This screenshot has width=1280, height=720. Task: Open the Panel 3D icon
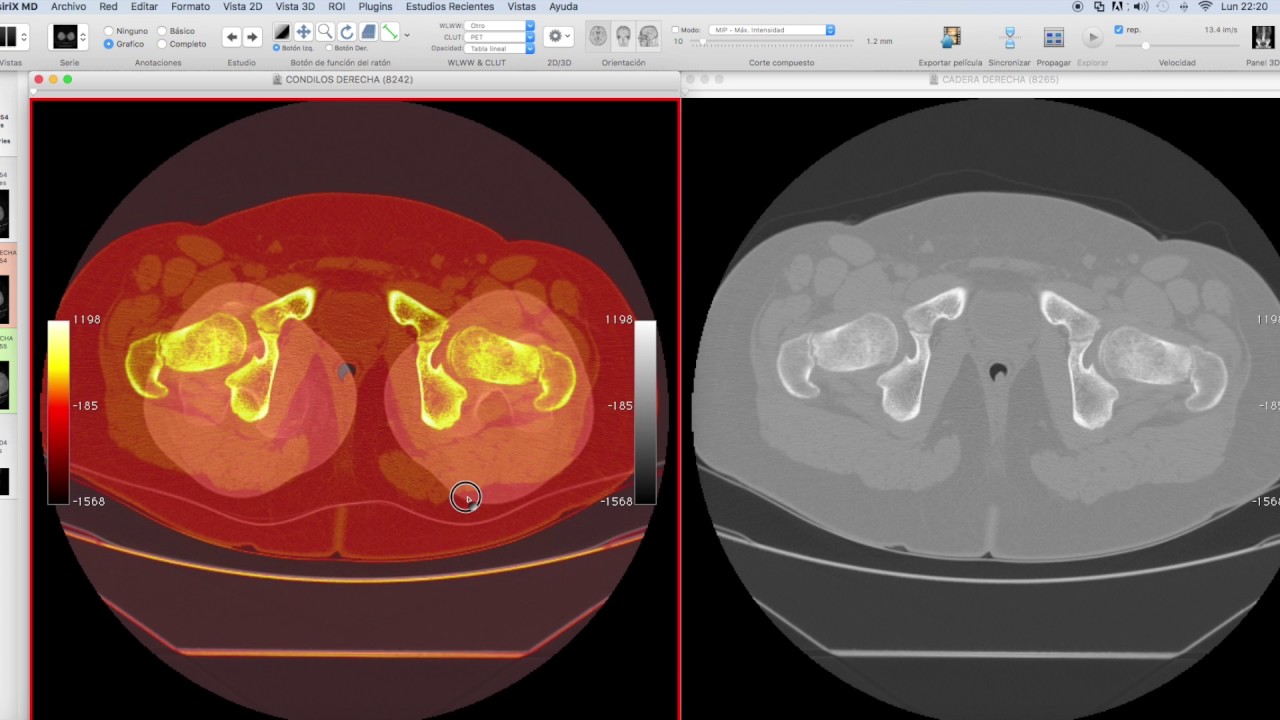tap(1262, 37)
